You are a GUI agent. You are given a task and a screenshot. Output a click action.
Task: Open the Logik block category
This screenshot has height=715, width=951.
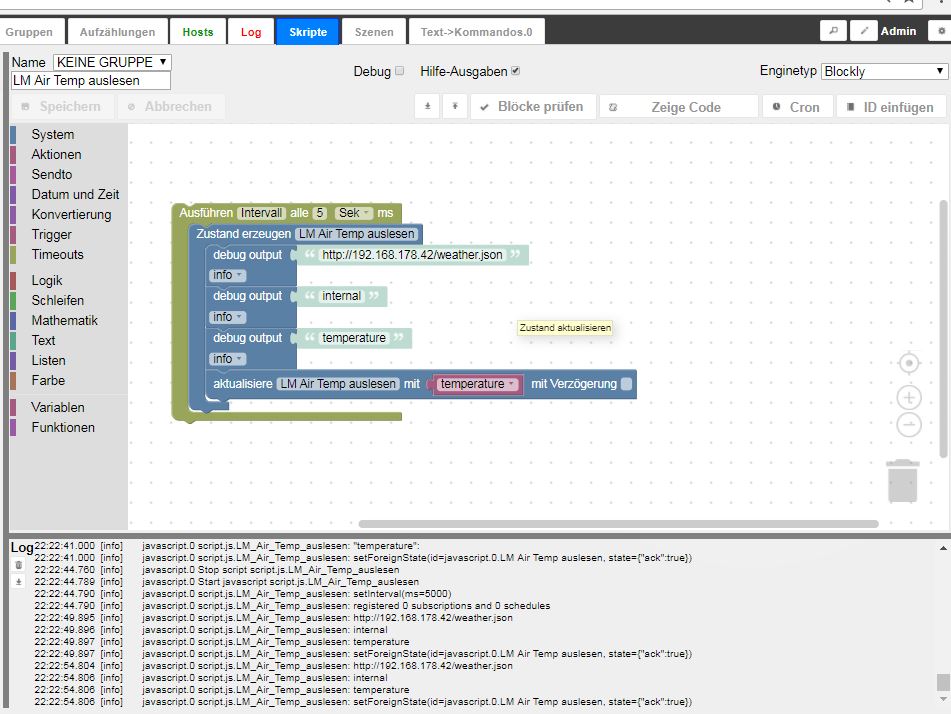click(x=47, y=281)
